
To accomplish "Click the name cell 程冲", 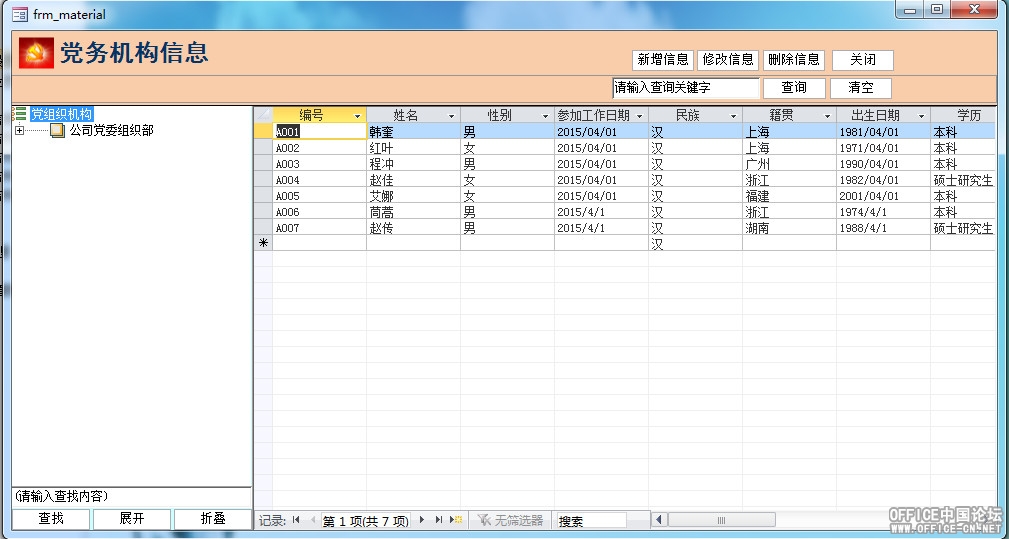I will (x=414, y=163).
